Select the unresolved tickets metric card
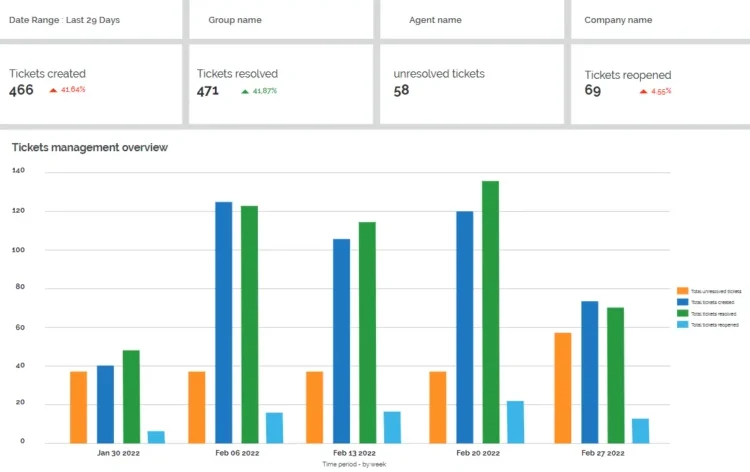The width and height of the screenshot is (750, 472). 472,82
